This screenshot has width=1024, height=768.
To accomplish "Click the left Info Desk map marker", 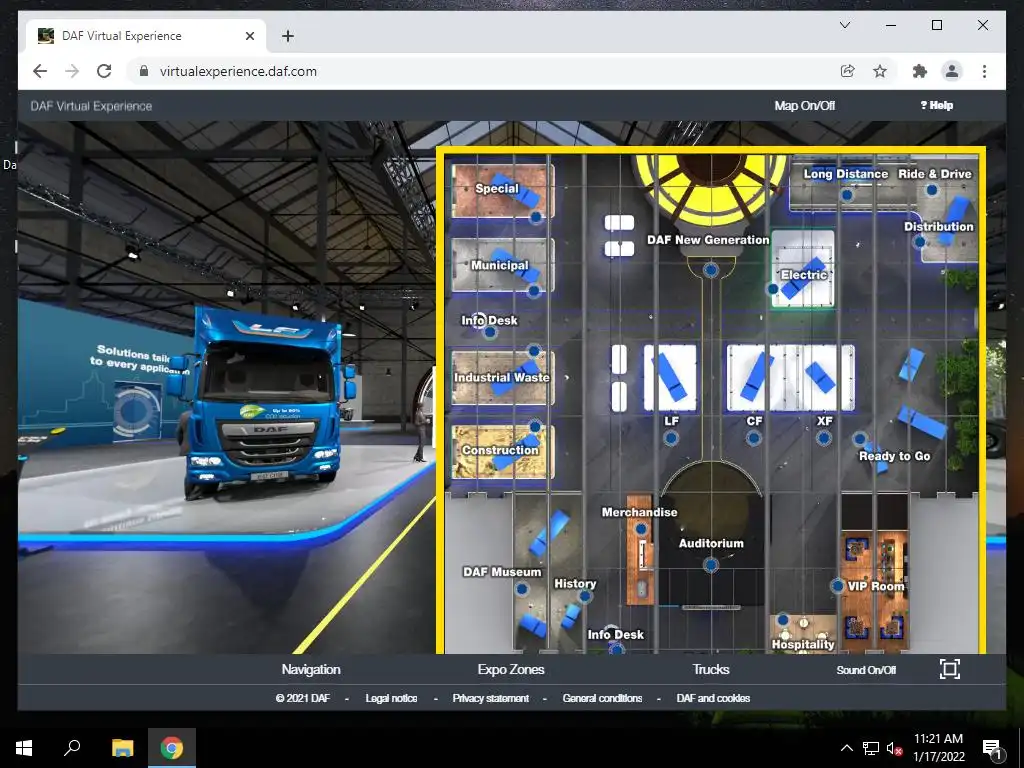I will point(490,332).
